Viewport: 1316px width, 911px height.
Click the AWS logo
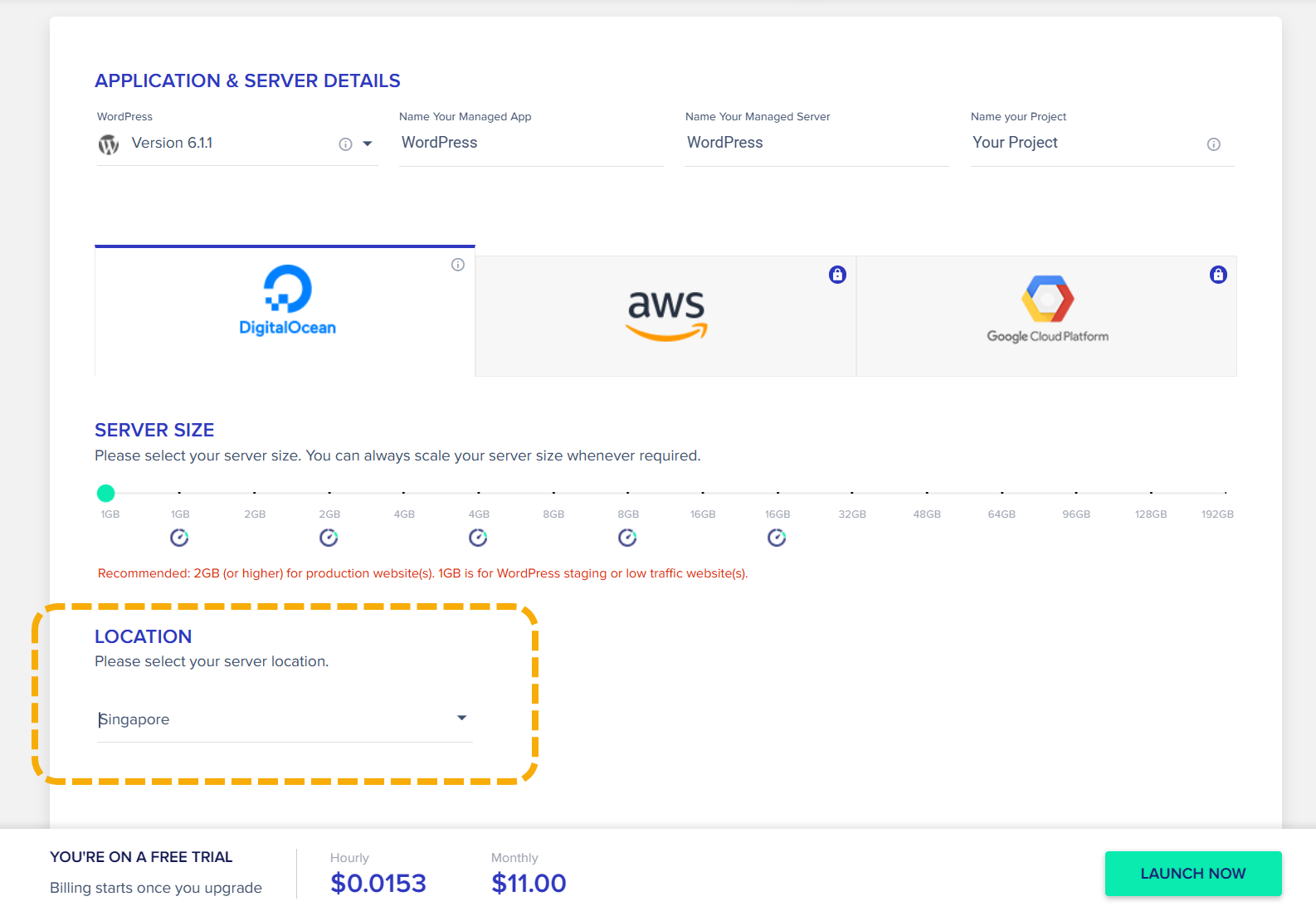coord(666,316)
